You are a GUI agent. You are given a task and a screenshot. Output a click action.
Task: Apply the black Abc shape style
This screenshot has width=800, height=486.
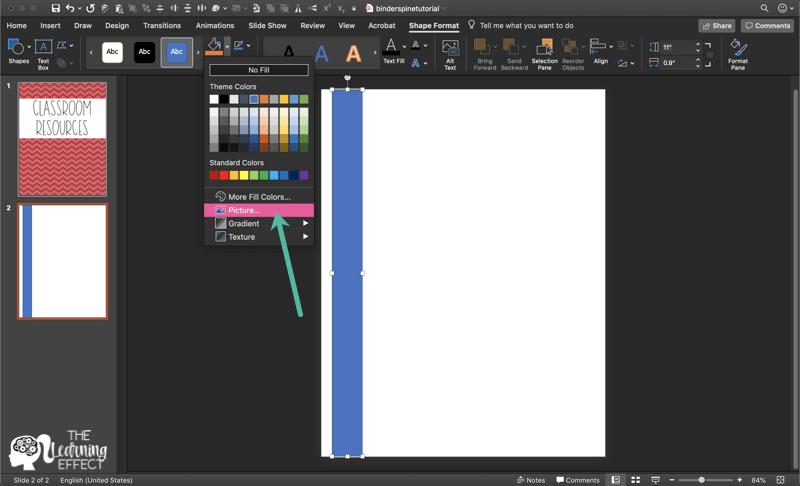pos(144,52)
